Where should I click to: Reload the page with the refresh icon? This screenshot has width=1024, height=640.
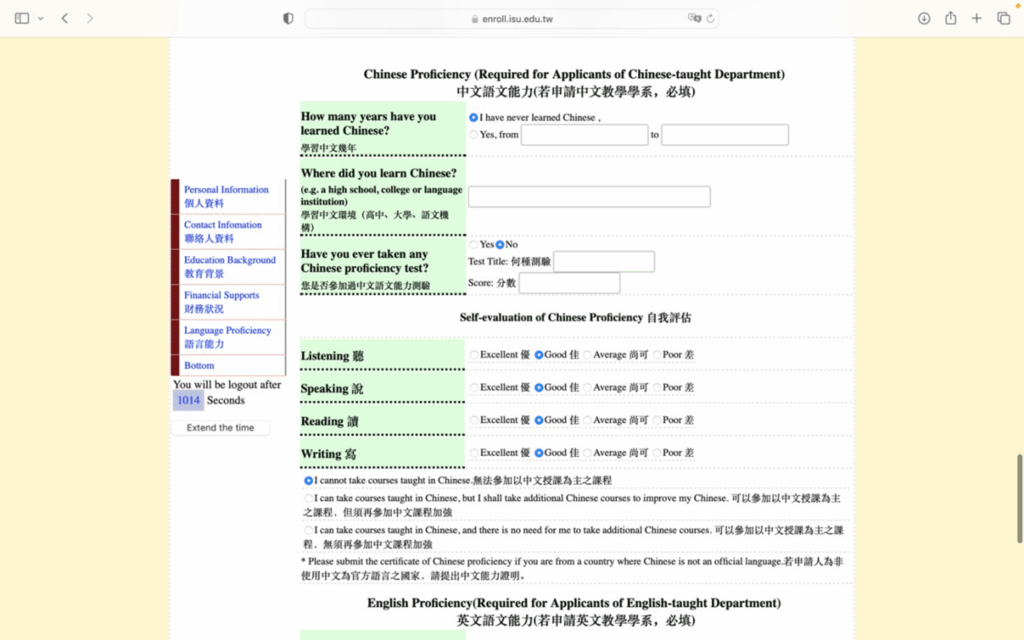point(710,18)
